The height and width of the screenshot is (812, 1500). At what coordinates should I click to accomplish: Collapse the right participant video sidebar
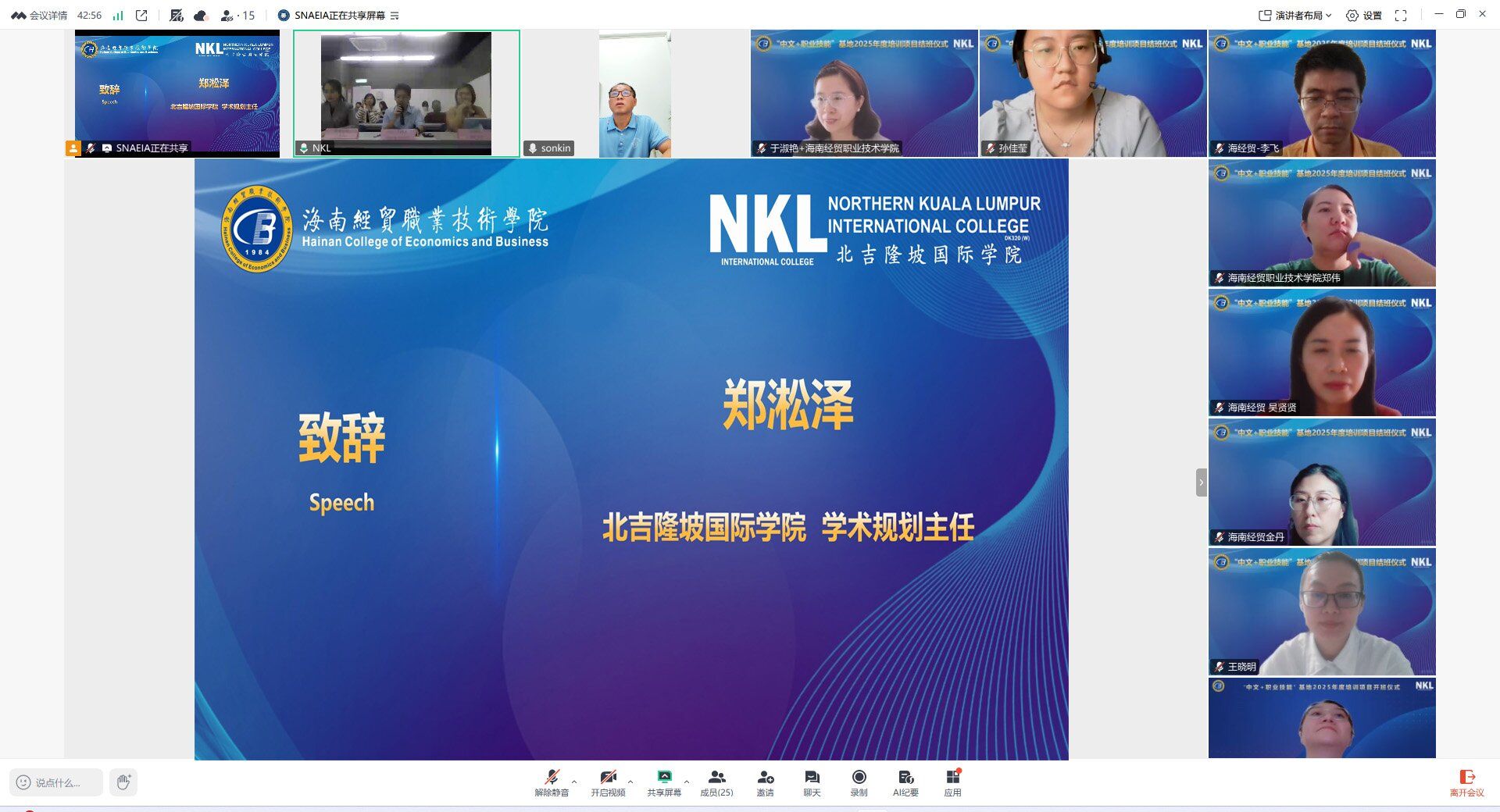click(x=1201, y=483)
